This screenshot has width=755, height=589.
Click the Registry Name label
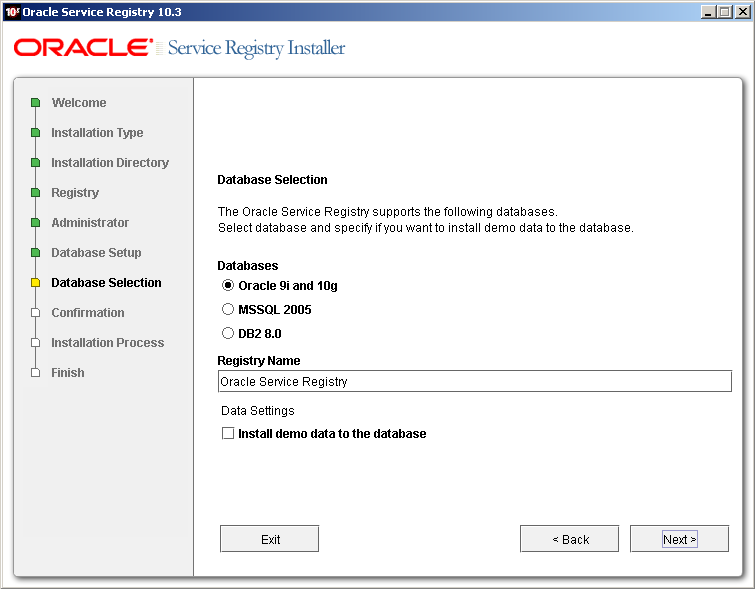[259, 361]
